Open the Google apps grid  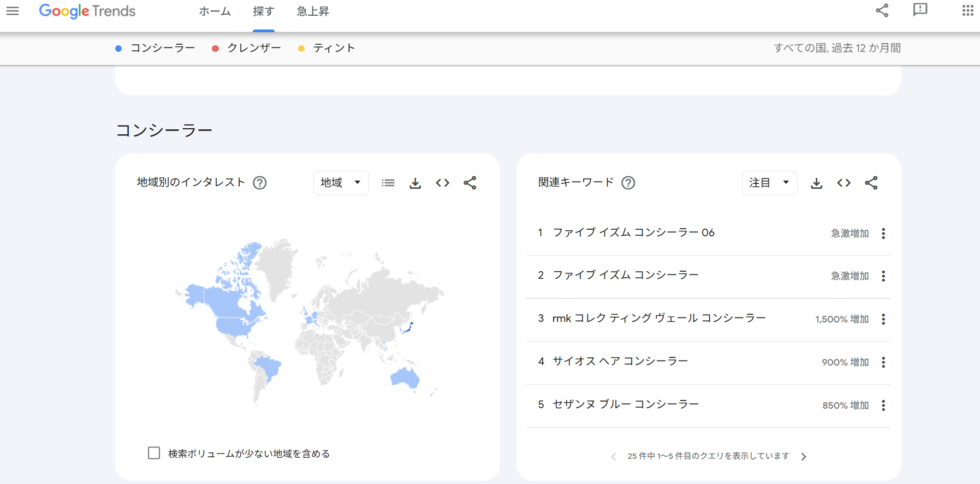point(968,11)
